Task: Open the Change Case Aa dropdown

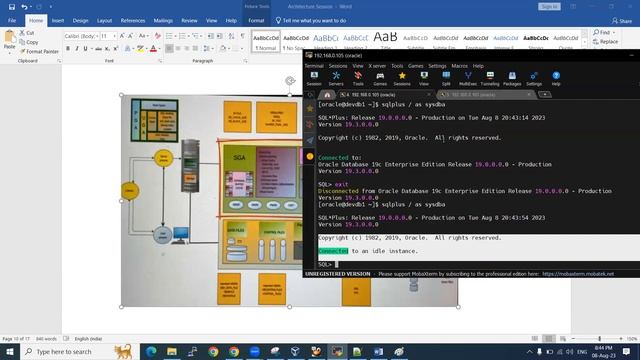Action: click(x=143, y=36)
